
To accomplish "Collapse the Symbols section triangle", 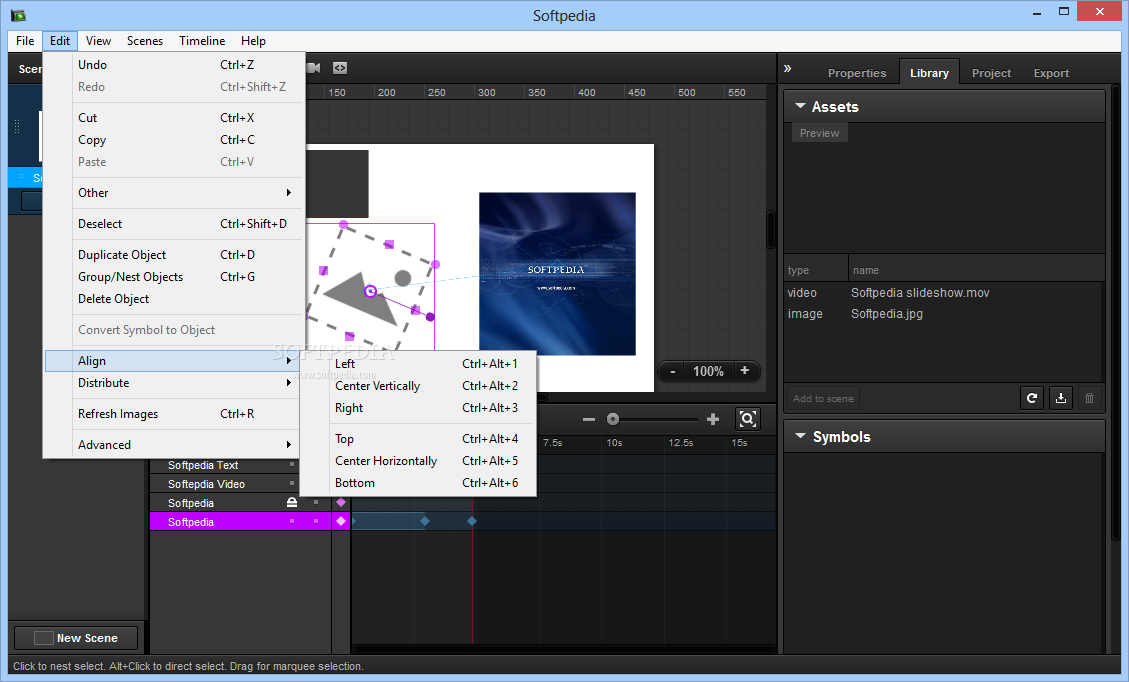I will (800, 436).
